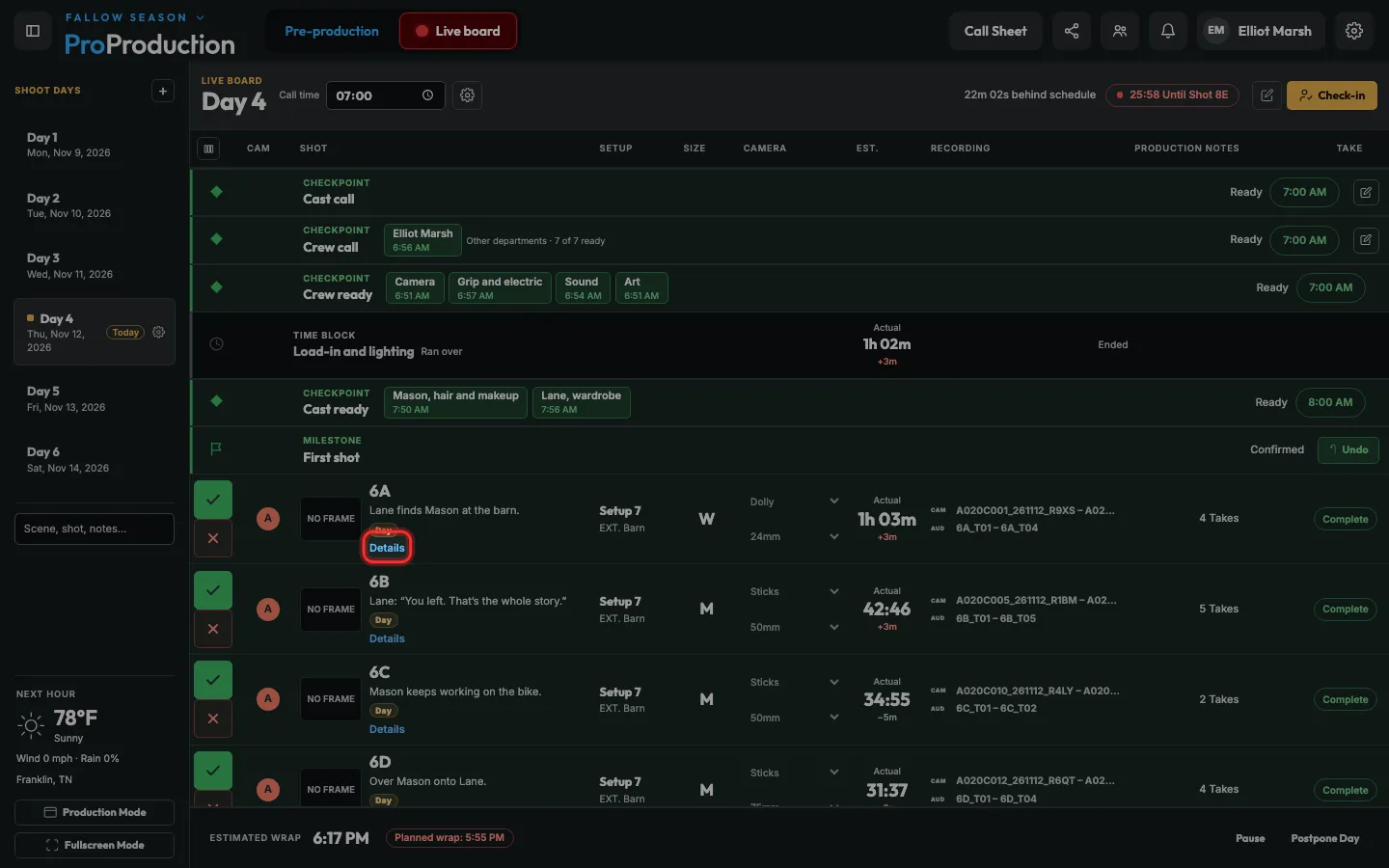Mark shot 6C with green checkmark
The width and height of the screenshot is (1389, 868).
[213, 680]
